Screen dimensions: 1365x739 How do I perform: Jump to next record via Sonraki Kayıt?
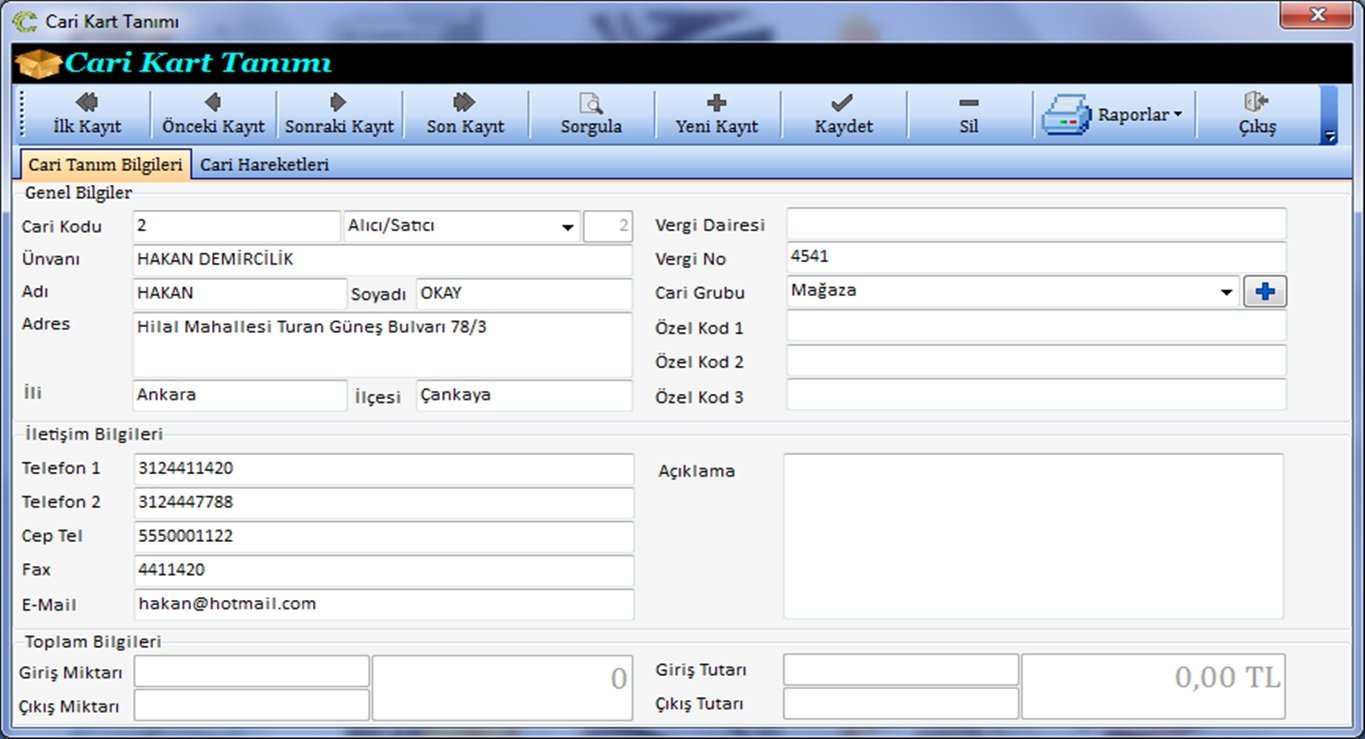click(x=339, y=114)
